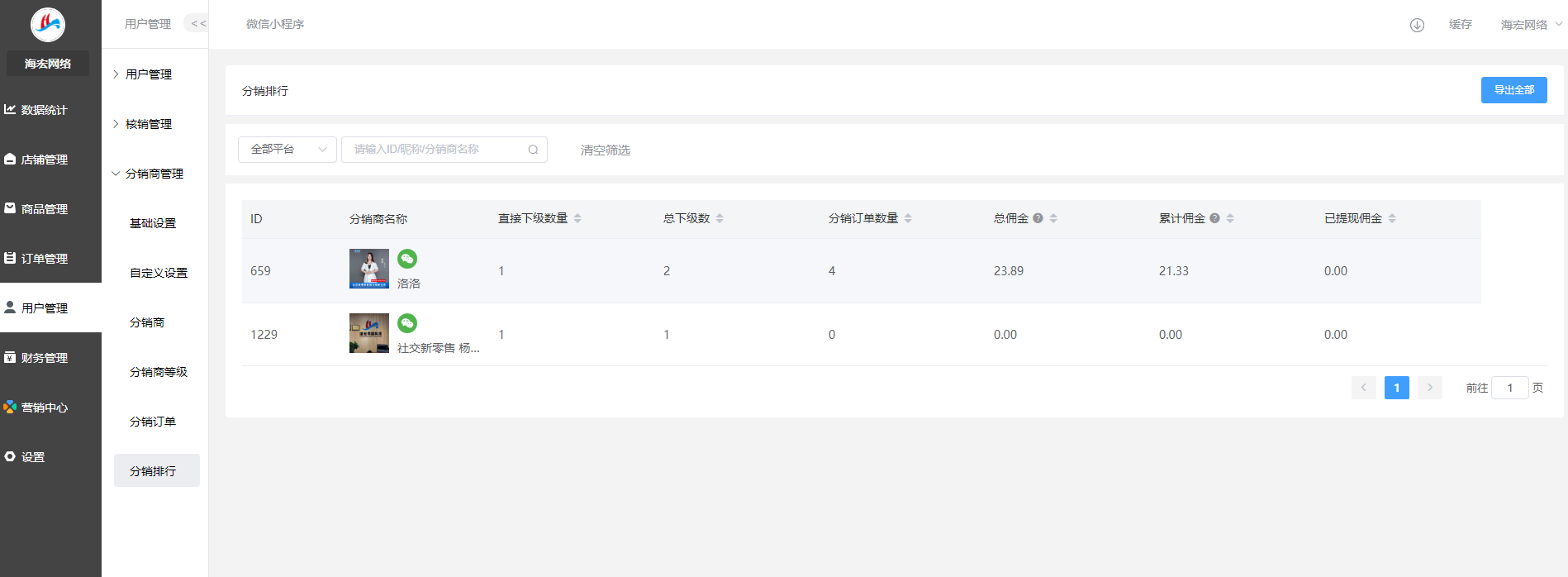Click the 累计佣金 help question icon

click(x=1214, y=218)
